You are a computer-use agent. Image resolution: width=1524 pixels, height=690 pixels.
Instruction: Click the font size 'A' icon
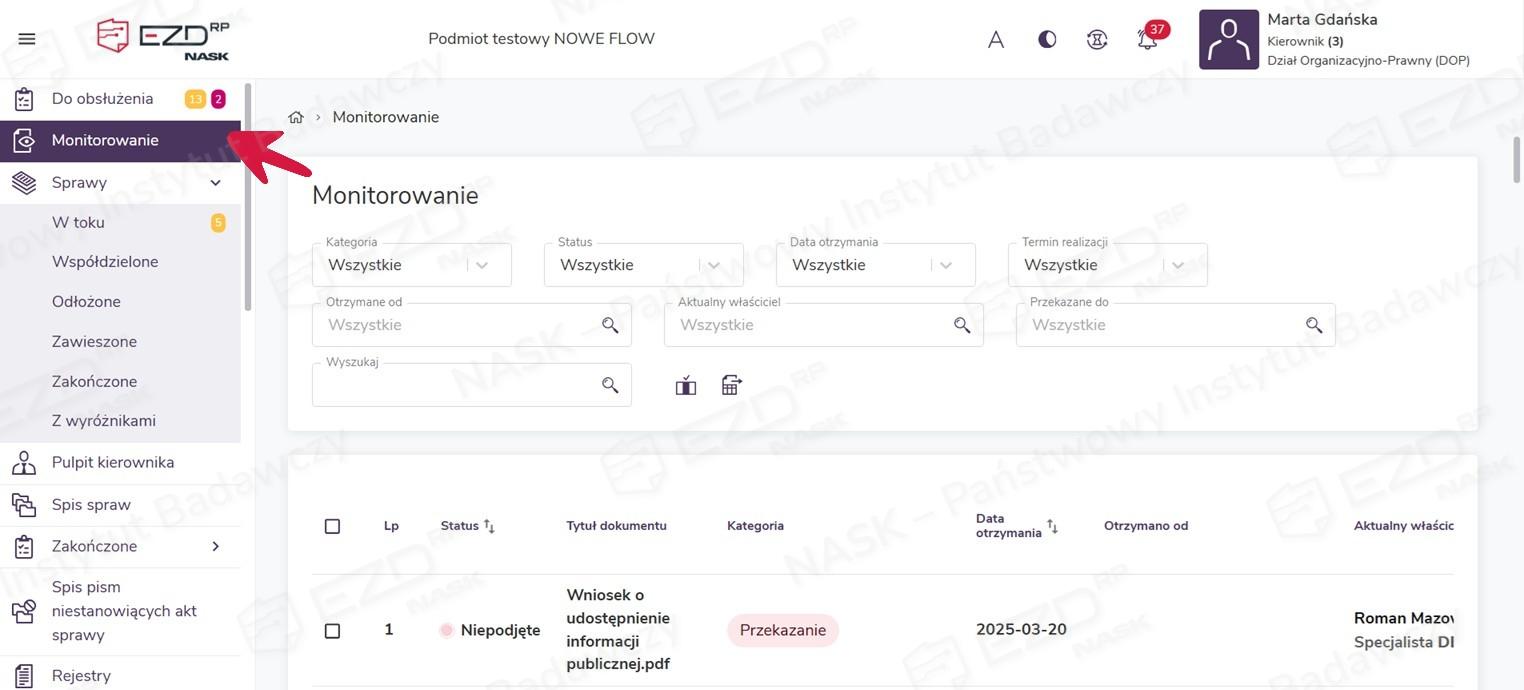[x=996, y=40]
